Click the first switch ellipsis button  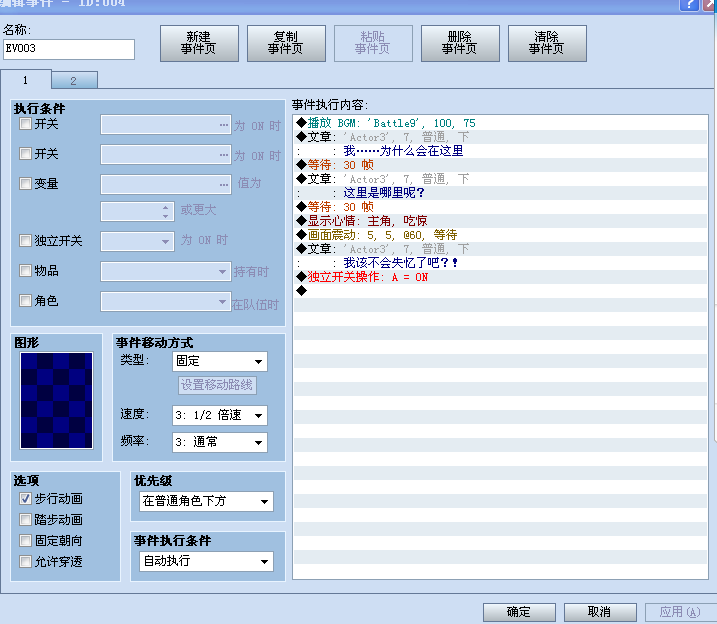pos(224,125)
